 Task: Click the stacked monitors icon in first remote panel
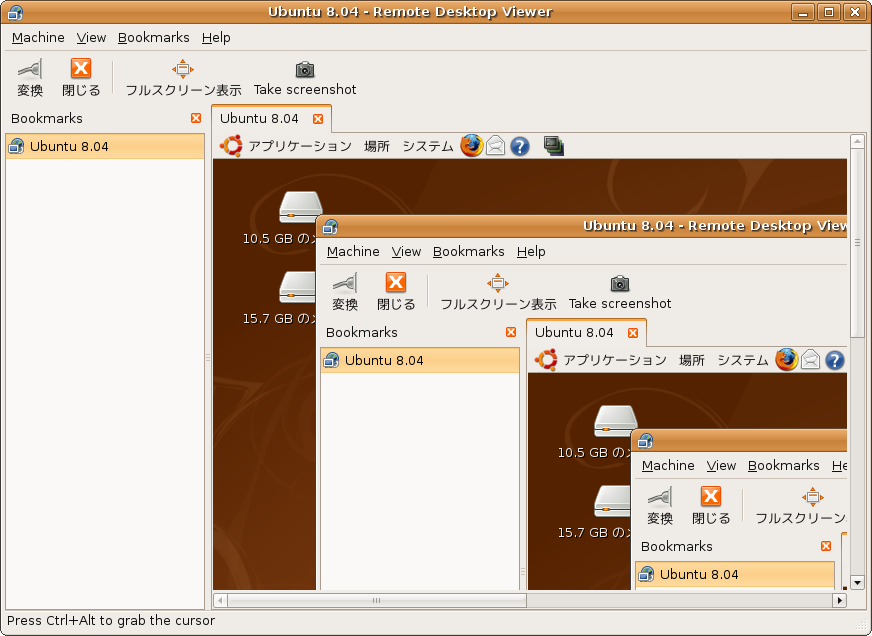554,146
